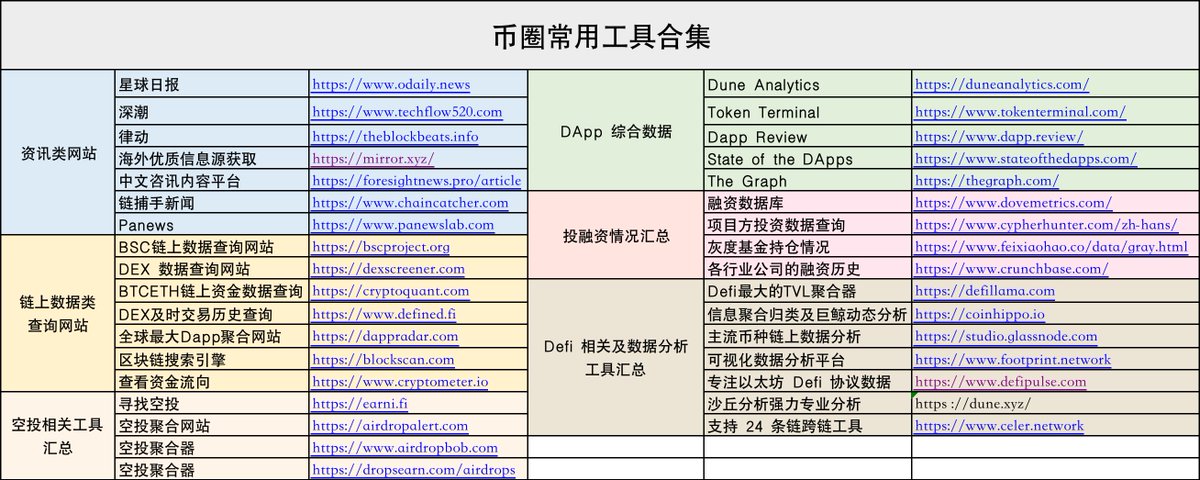Open the techflow520.com link
This screenshot has height=480, width=1200.
click(407, 112)
